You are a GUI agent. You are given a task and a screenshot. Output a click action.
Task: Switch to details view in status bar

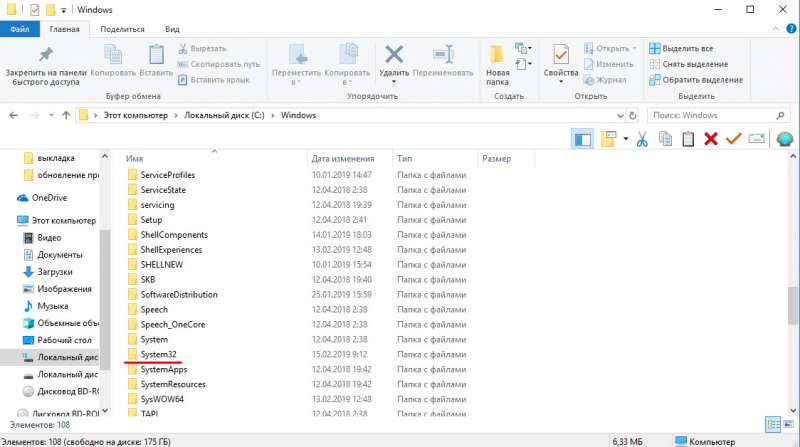(773, 425)
